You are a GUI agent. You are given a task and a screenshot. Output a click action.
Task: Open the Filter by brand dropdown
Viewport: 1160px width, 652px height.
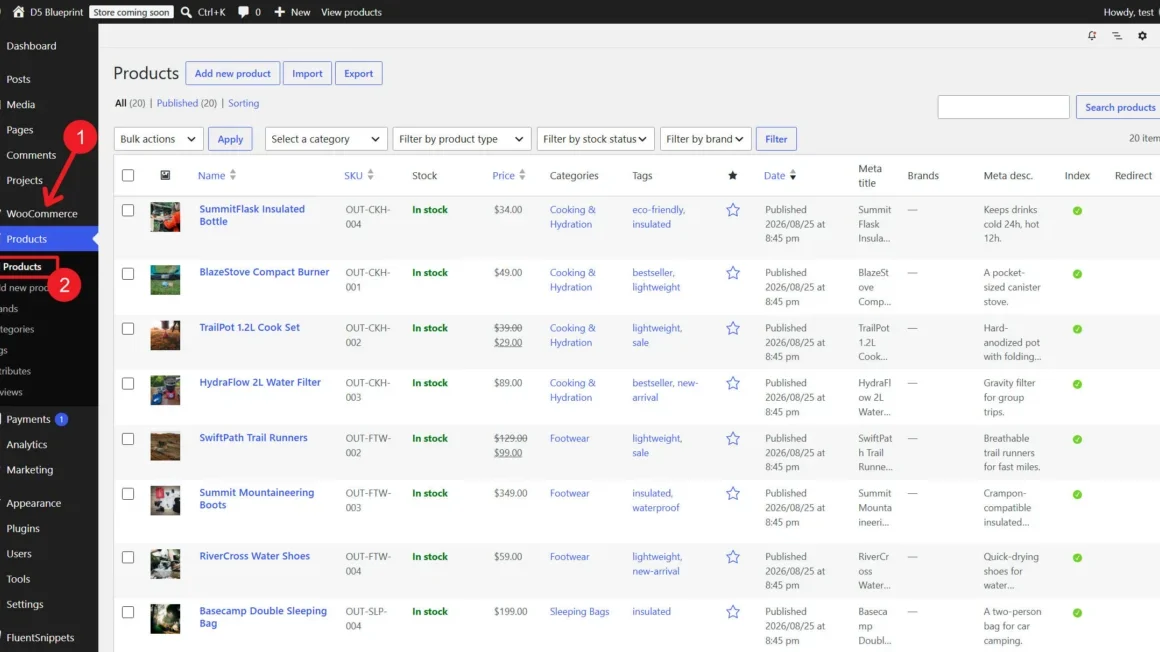(705, 139)
